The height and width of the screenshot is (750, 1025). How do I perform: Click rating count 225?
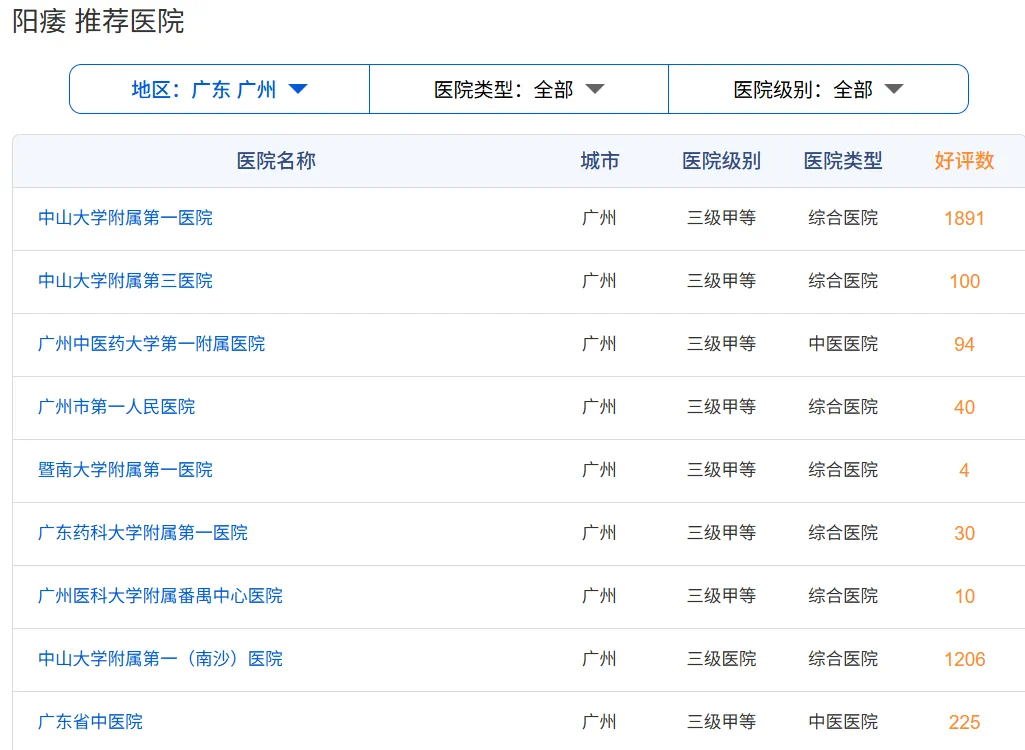pyautogui.click(x=964, y=723)
